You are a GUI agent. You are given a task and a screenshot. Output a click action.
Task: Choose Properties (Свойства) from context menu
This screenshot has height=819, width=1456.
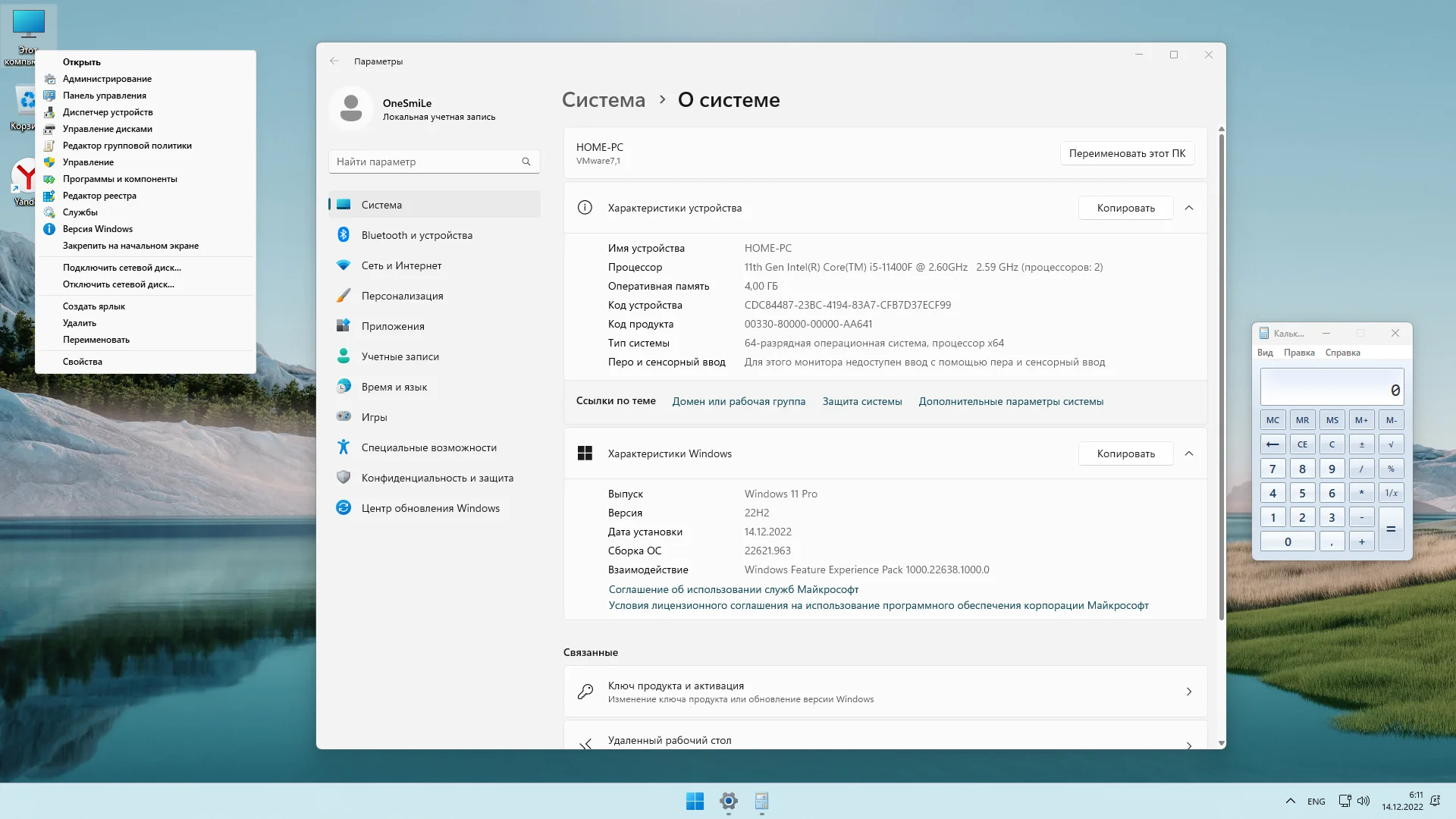(83, 362)
